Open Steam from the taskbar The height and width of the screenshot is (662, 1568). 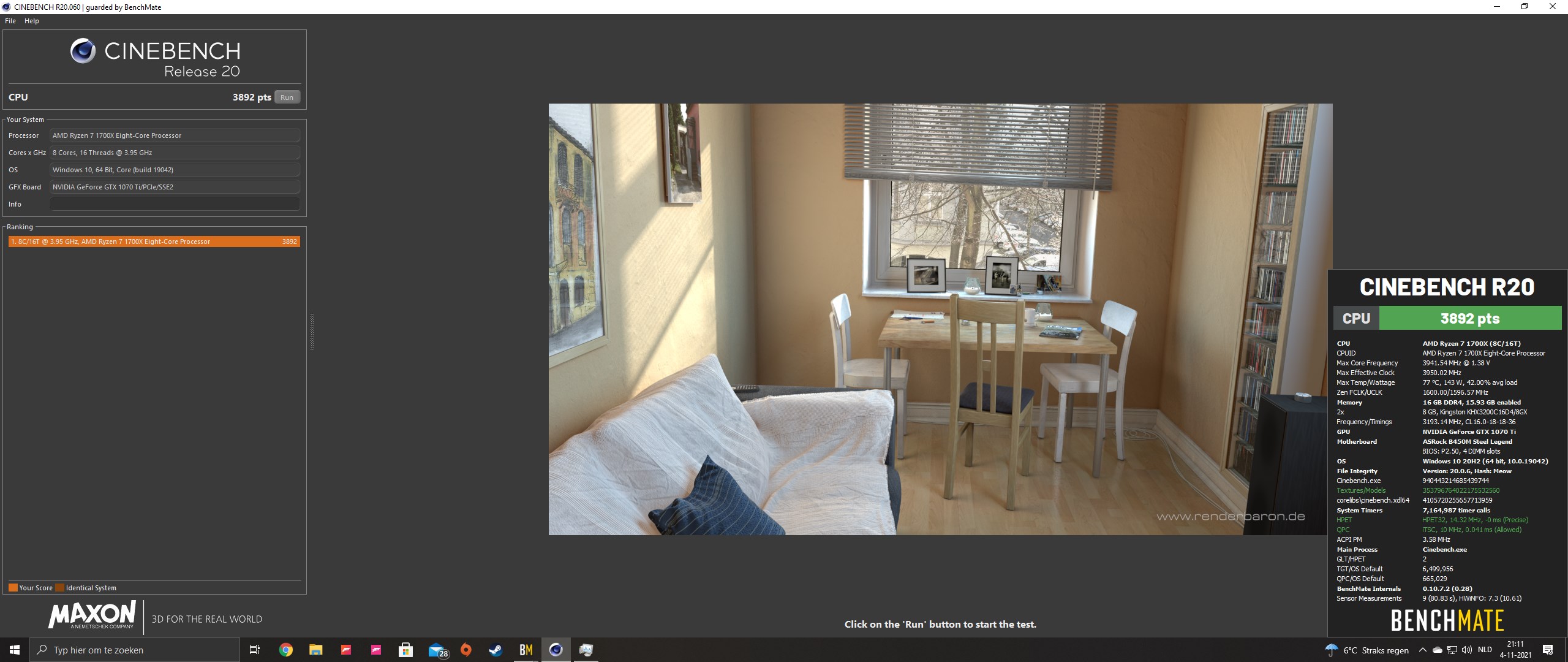496,650
